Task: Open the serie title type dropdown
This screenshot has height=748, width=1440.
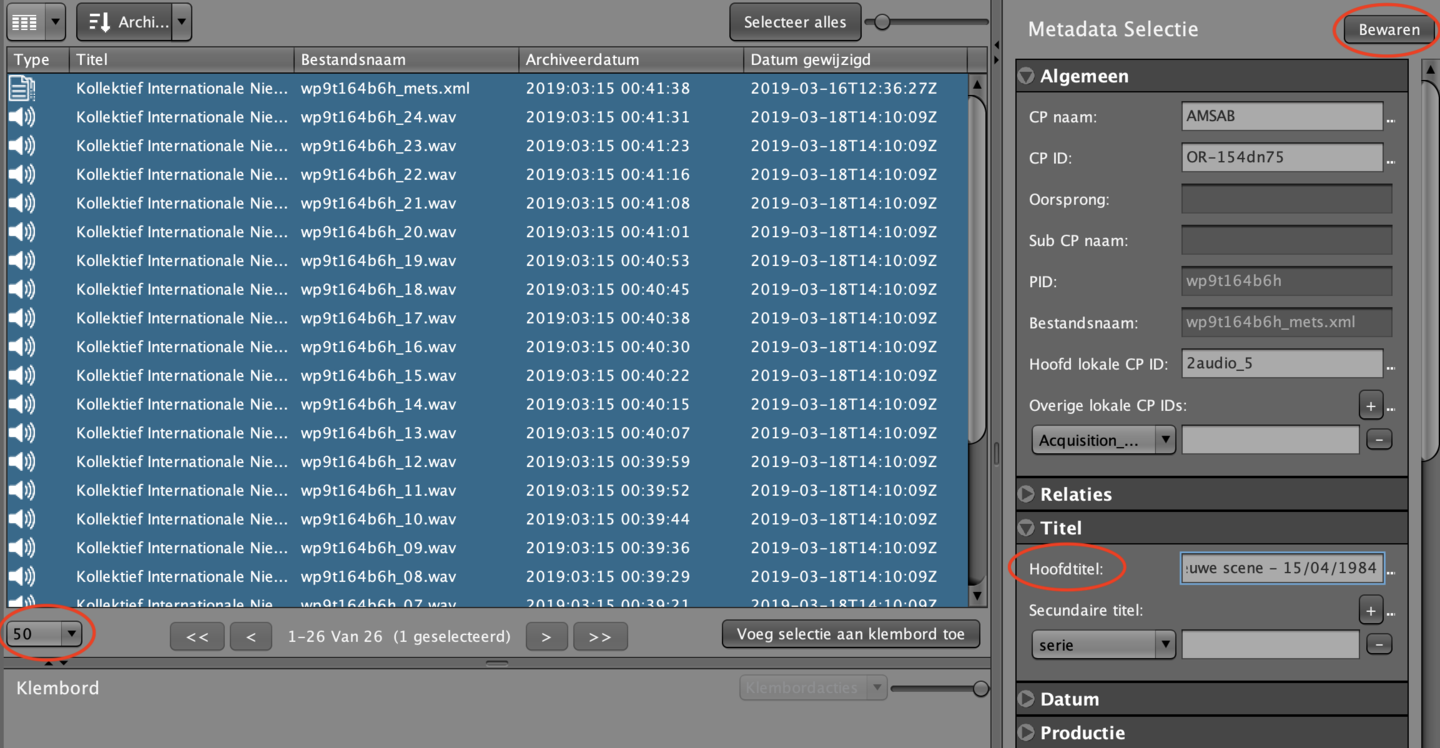Action: point(1103,645)
